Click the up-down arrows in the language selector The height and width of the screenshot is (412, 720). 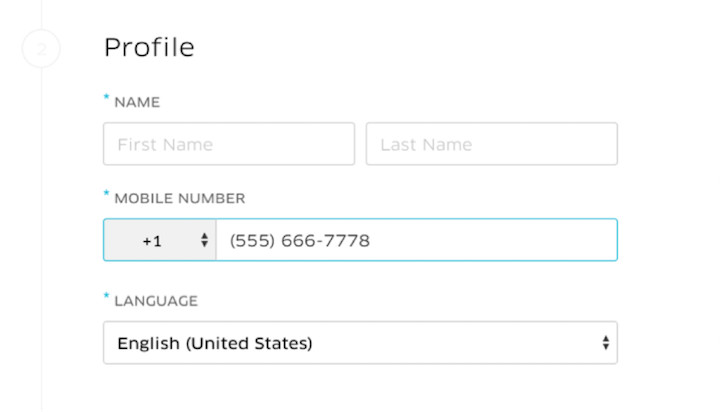click(606, 343)
